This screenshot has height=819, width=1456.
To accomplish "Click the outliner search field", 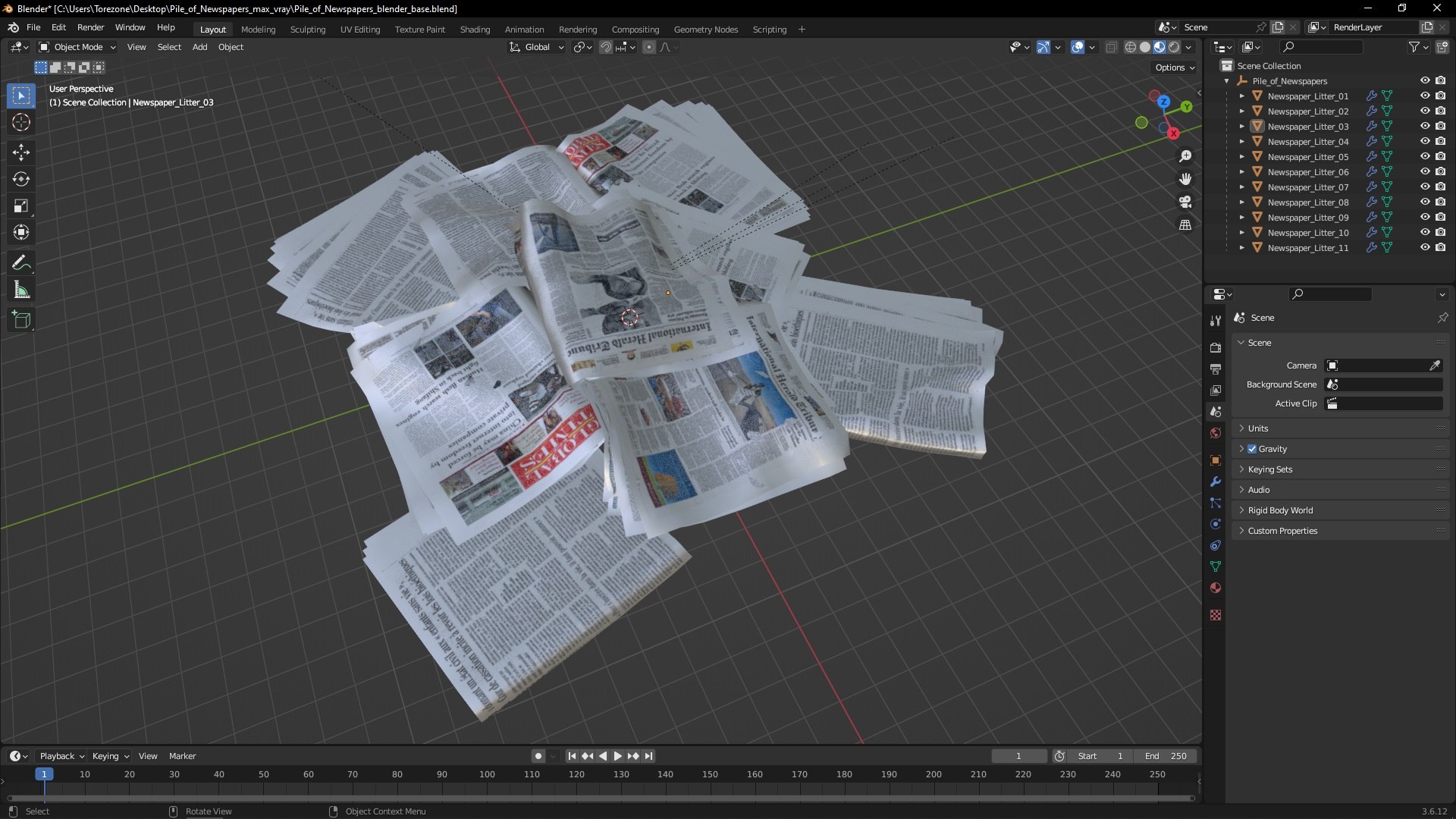I will (1320, 47).
